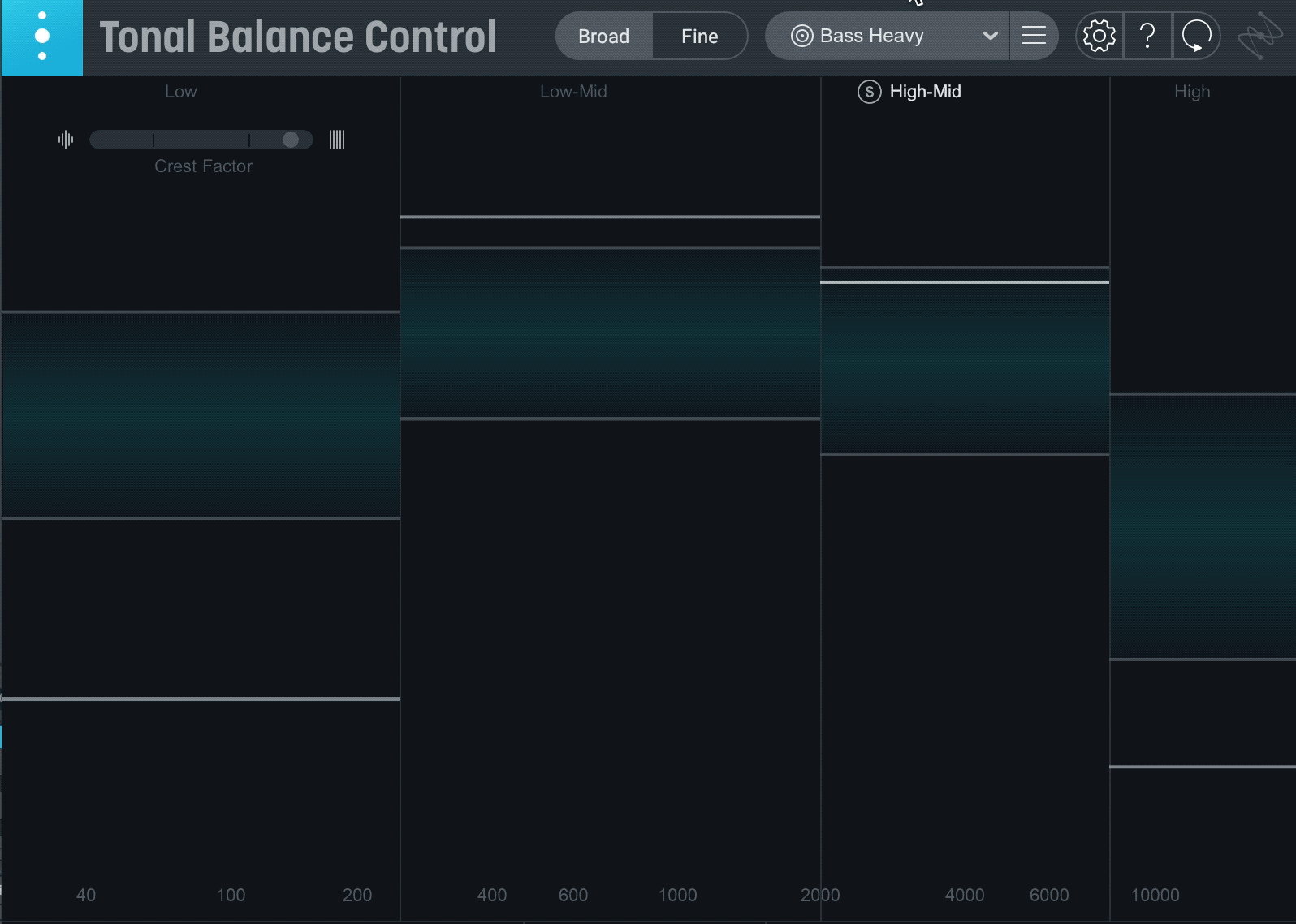The height and width of the screenshot is (924, 1296).
Task: Switch to Fine view mode
Action: pyautogui.click(x=699, y=36)
